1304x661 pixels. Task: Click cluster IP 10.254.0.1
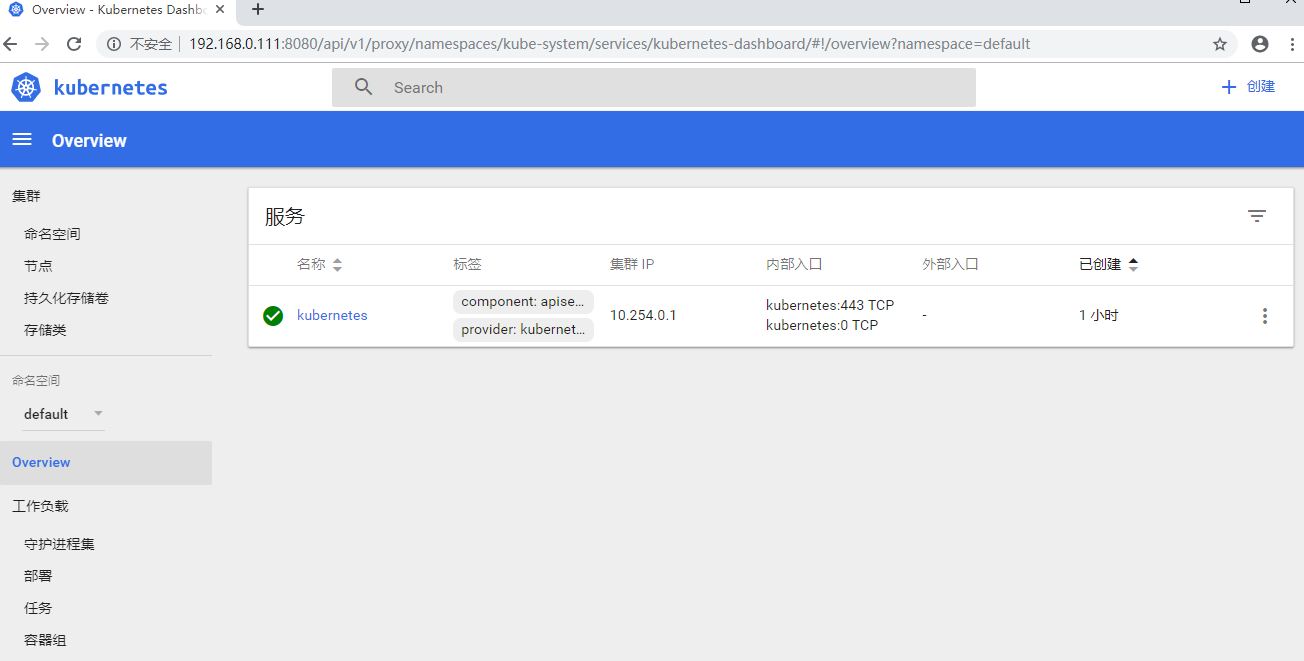tap(643, 316)
